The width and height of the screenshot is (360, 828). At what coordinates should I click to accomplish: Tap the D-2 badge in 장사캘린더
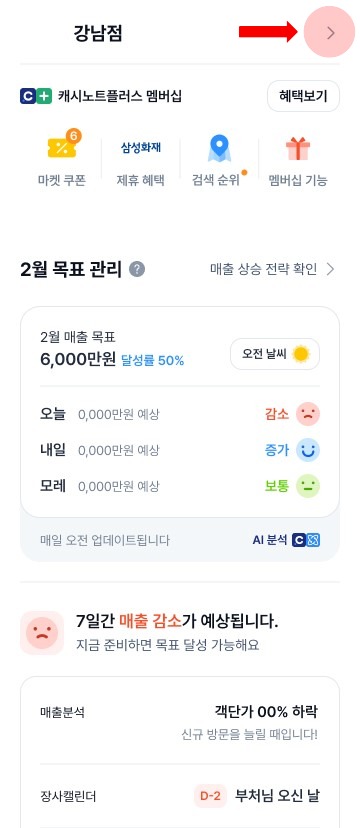[x=210, y=796]
